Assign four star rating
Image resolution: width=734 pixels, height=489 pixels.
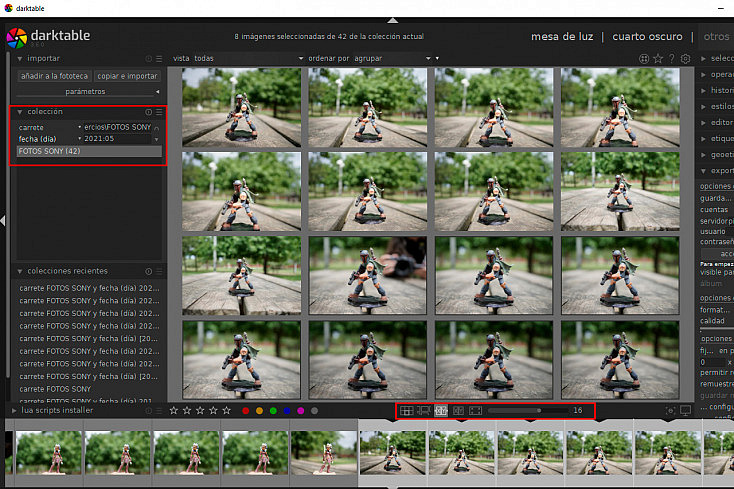click(x=213, y=410)
